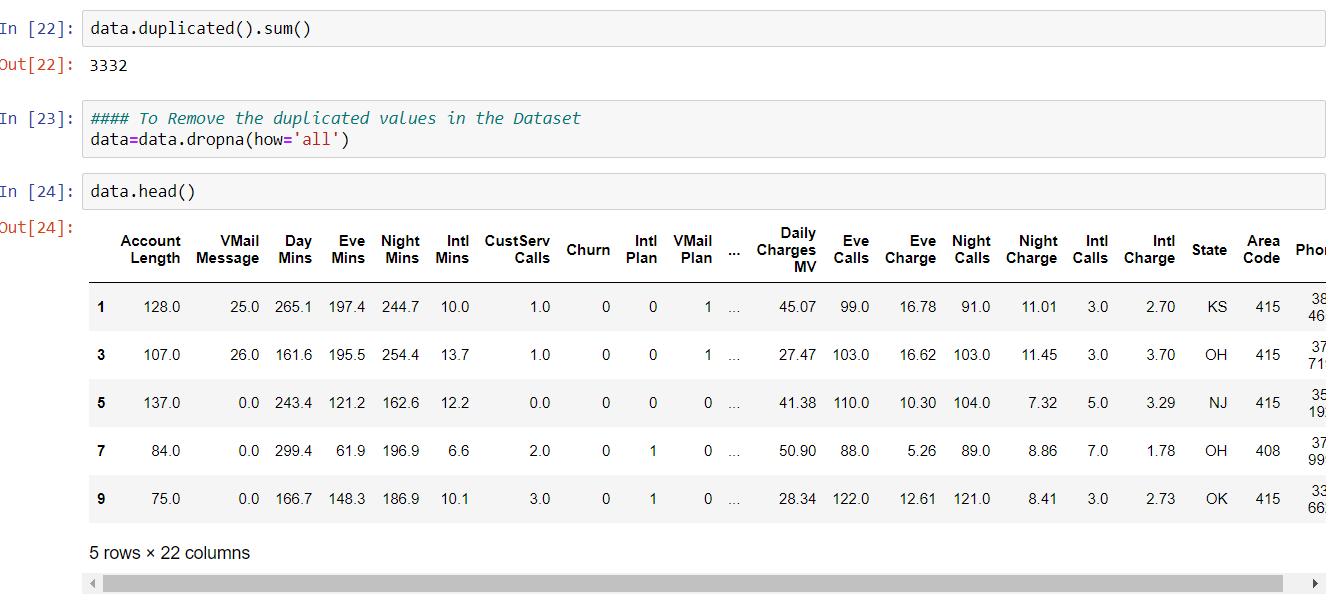Click the Day Mins column header
The image size is (1340, 604).
tap(296, 249)
